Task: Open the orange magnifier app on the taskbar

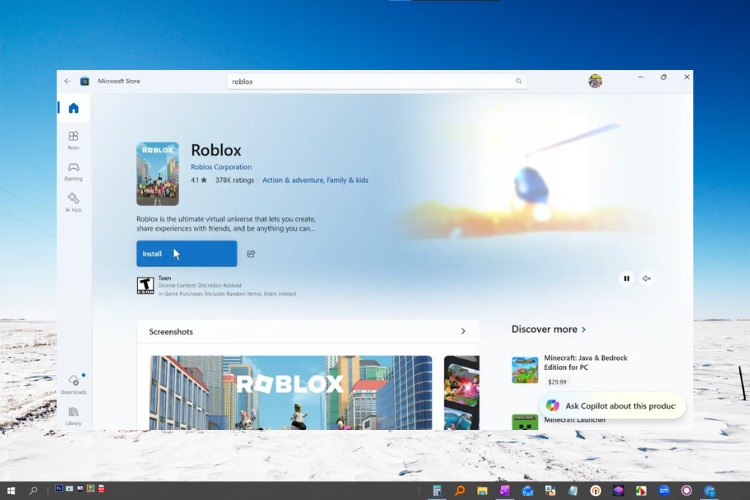Action: 460,490
